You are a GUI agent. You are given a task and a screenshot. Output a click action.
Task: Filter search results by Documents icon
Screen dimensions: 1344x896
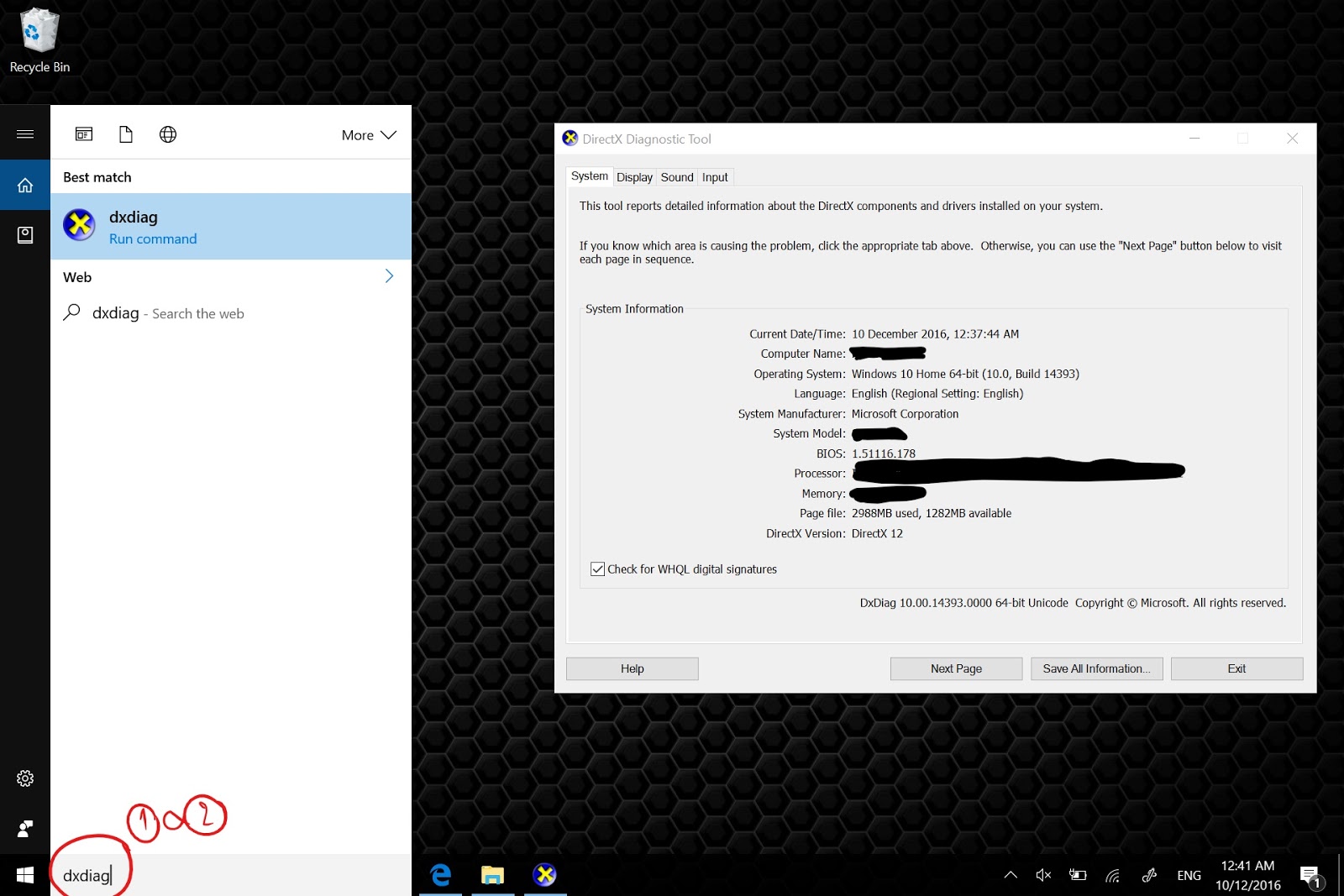[126, 134]
